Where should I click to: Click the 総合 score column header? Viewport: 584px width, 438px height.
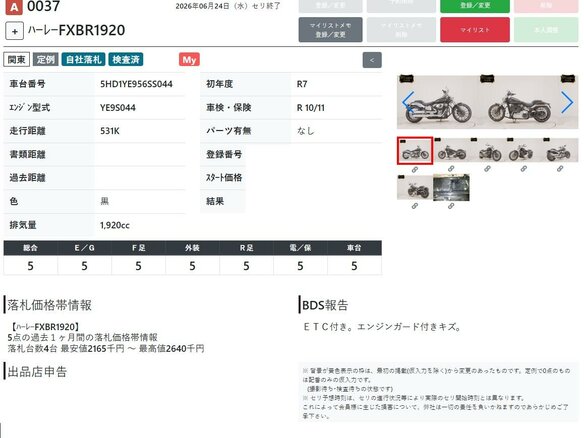pos(31,248)
